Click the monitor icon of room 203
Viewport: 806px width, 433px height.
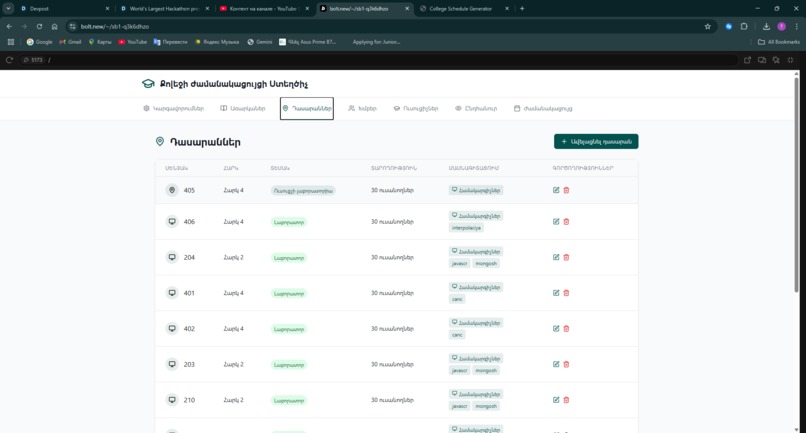[172, 364]
